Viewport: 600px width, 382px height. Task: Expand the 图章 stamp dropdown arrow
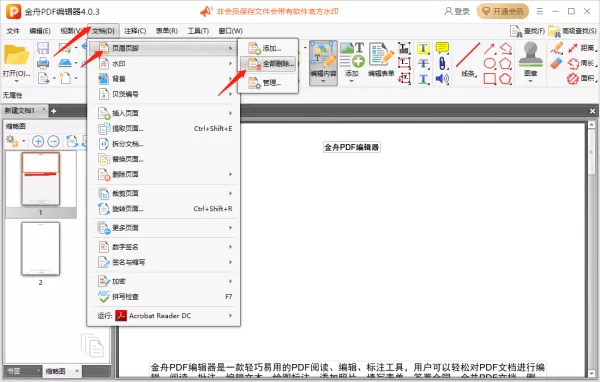(530, 81)
